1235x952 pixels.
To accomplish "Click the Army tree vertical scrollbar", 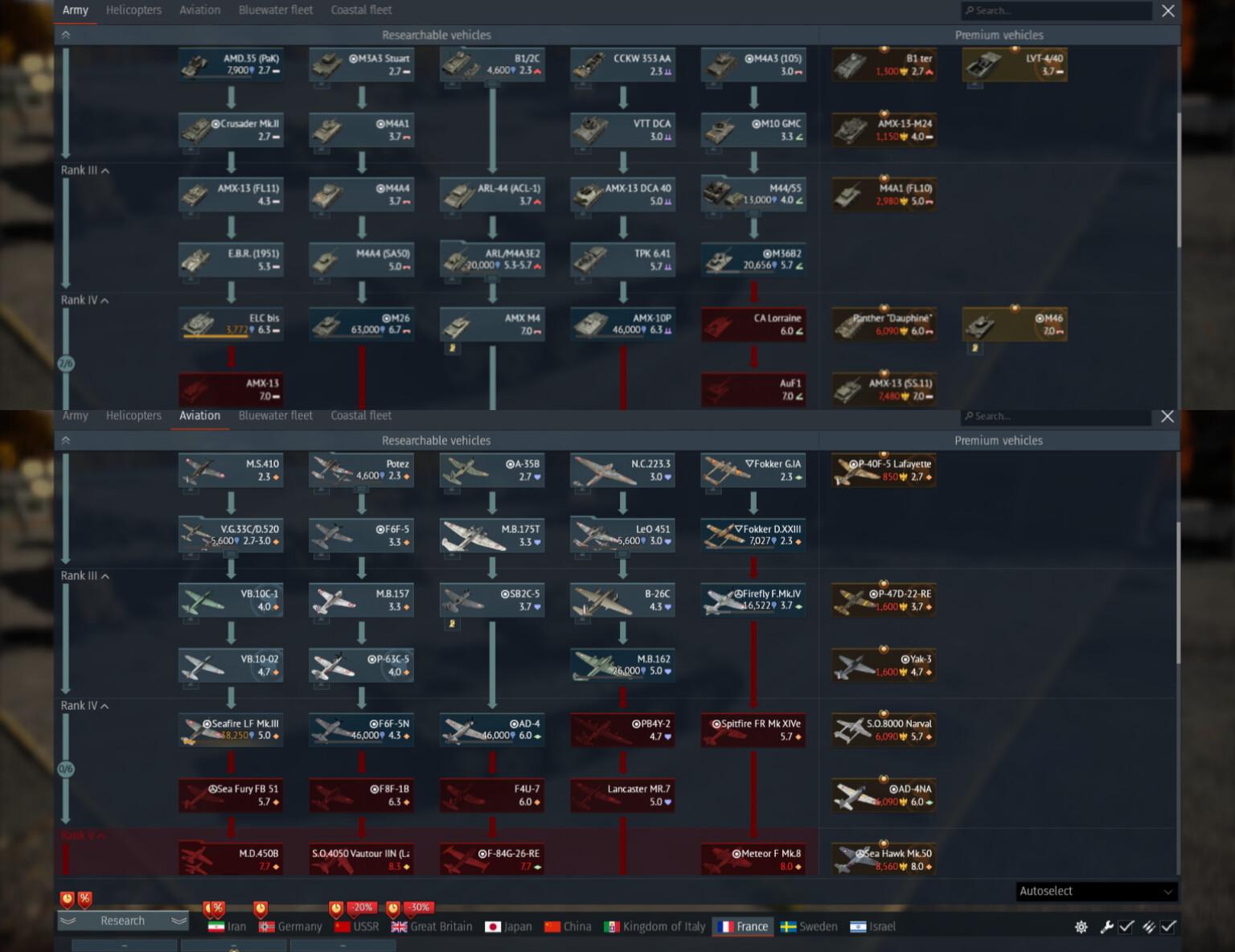I will click(x=1179, y=180).
